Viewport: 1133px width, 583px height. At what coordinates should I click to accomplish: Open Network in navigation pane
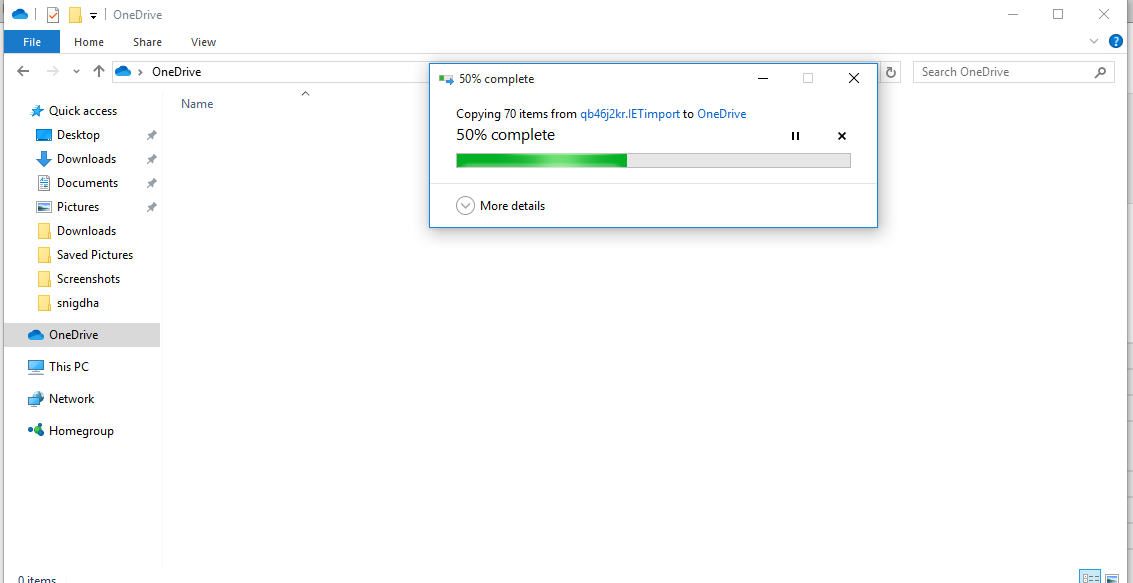click(72, 399)
